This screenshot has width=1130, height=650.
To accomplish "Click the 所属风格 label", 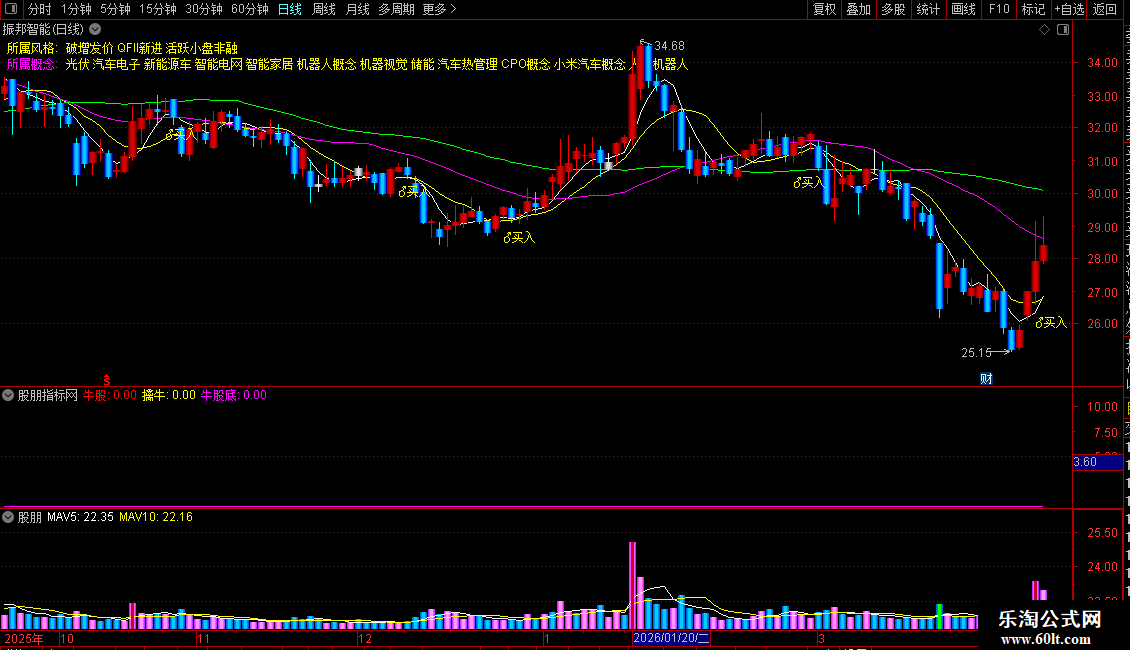I will [x=32, y=48].
